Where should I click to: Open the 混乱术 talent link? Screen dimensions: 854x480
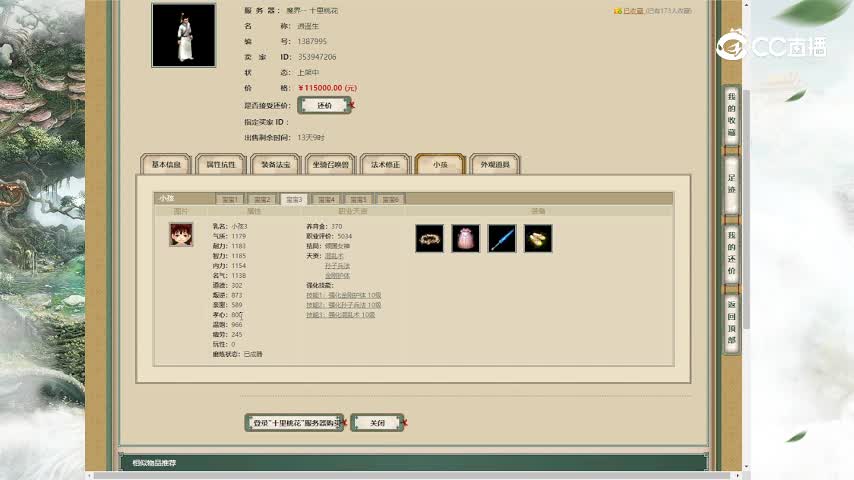pyautogui.click(x=334, y=256)
